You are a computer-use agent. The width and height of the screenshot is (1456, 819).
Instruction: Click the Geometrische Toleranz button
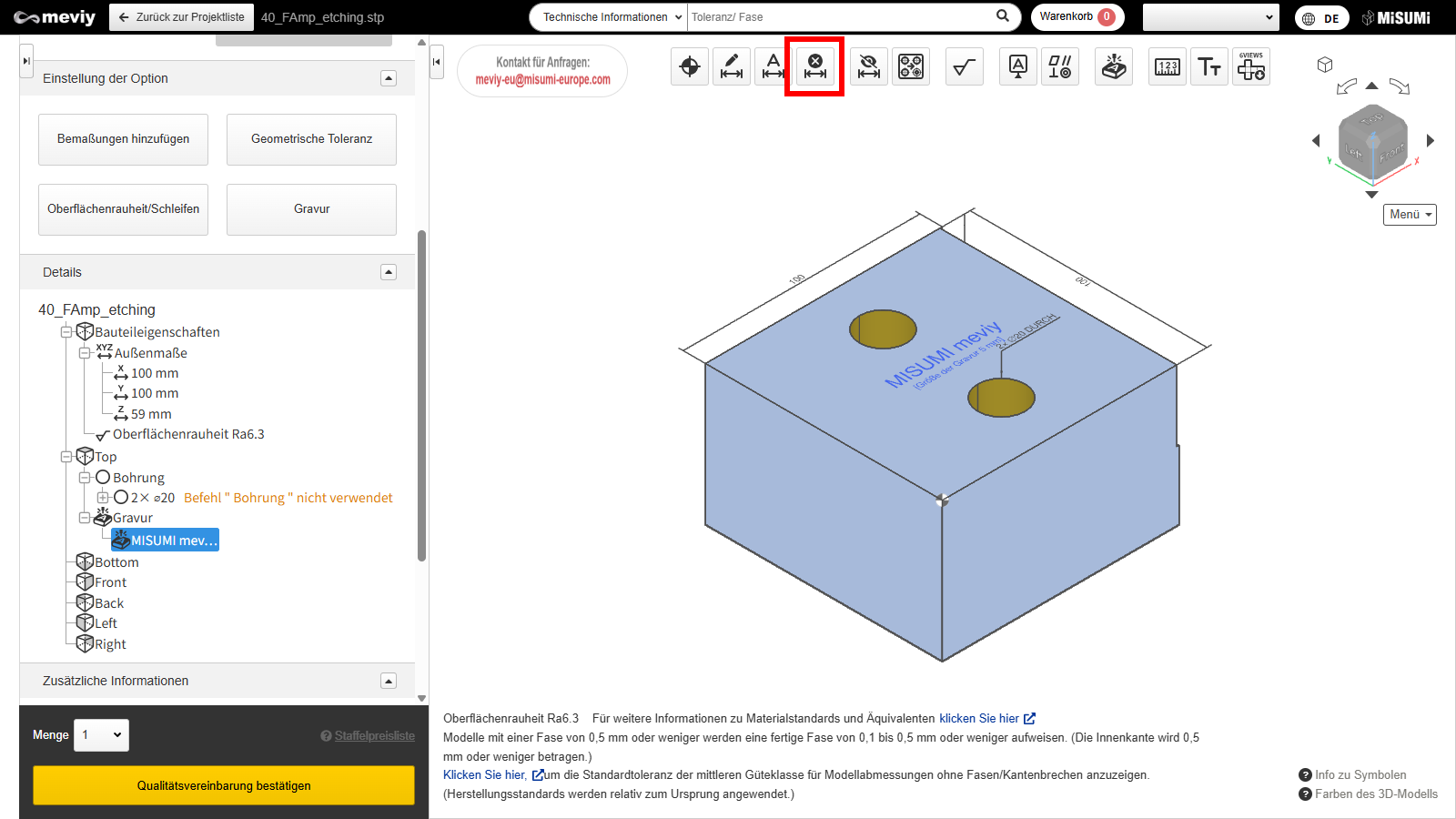click(x=311, y=139)
